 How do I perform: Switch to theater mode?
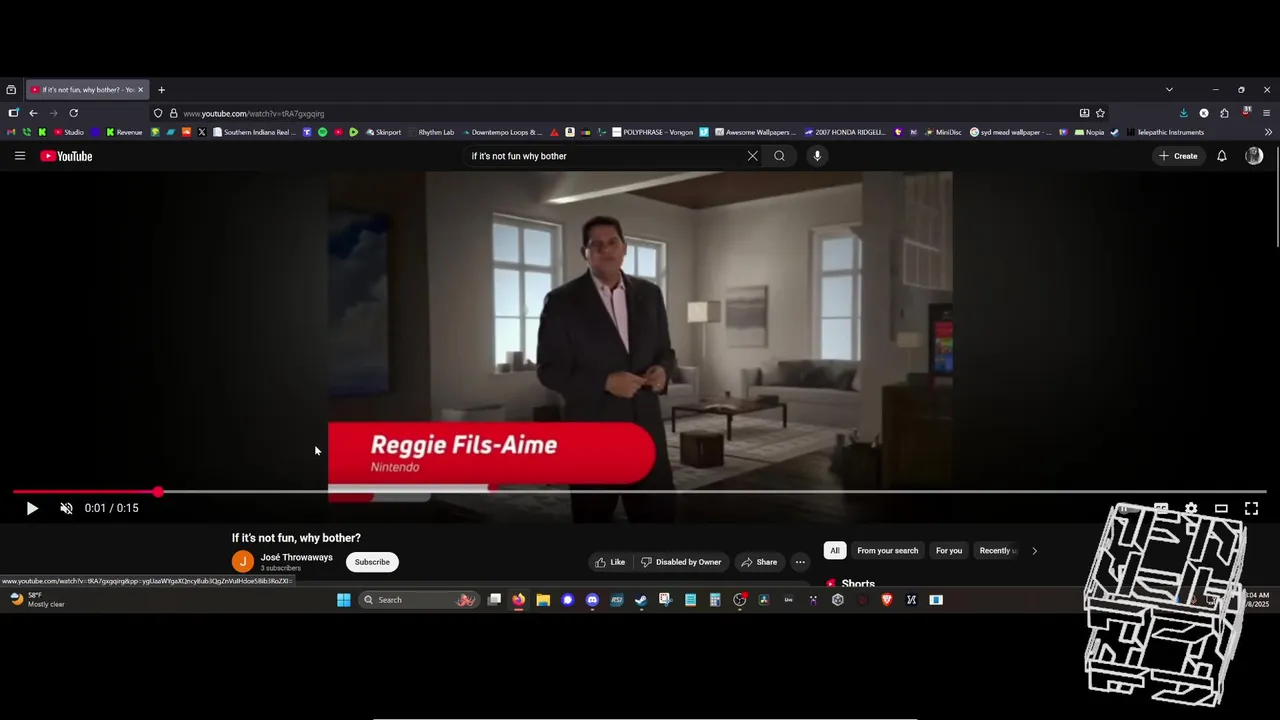click(x=1221, y=508)
